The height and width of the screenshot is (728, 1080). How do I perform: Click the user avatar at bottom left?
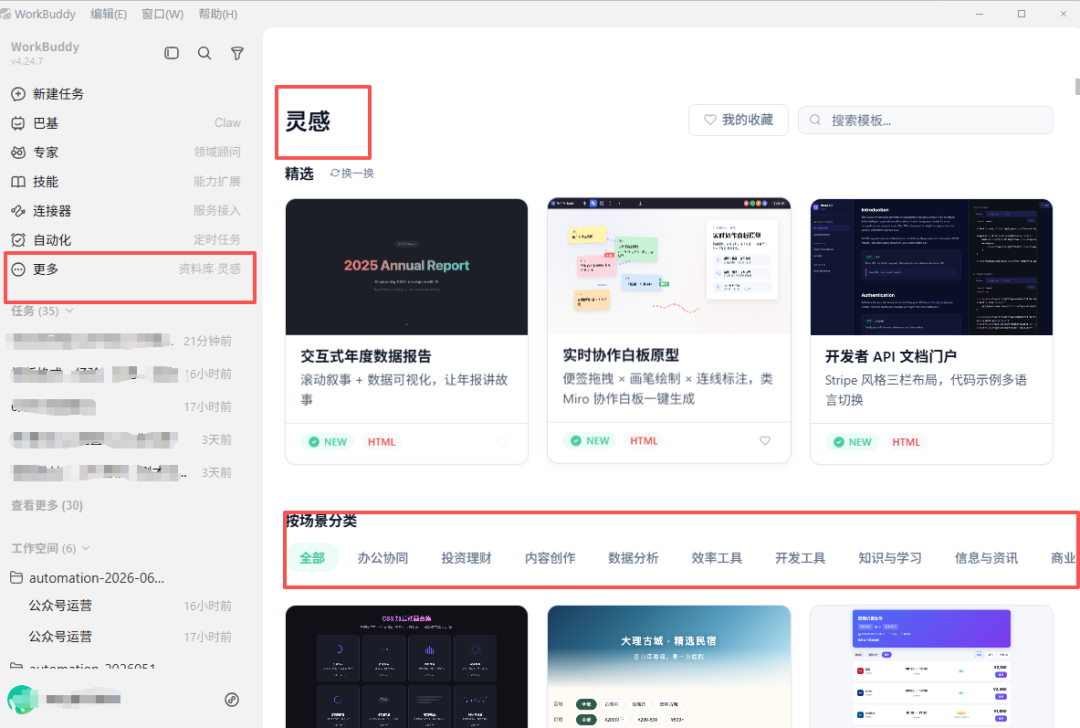(23, 700)
